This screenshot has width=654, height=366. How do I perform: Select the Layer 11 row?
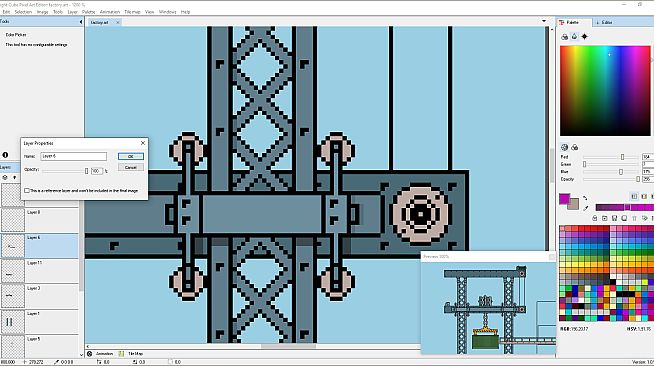click(40, 271)
